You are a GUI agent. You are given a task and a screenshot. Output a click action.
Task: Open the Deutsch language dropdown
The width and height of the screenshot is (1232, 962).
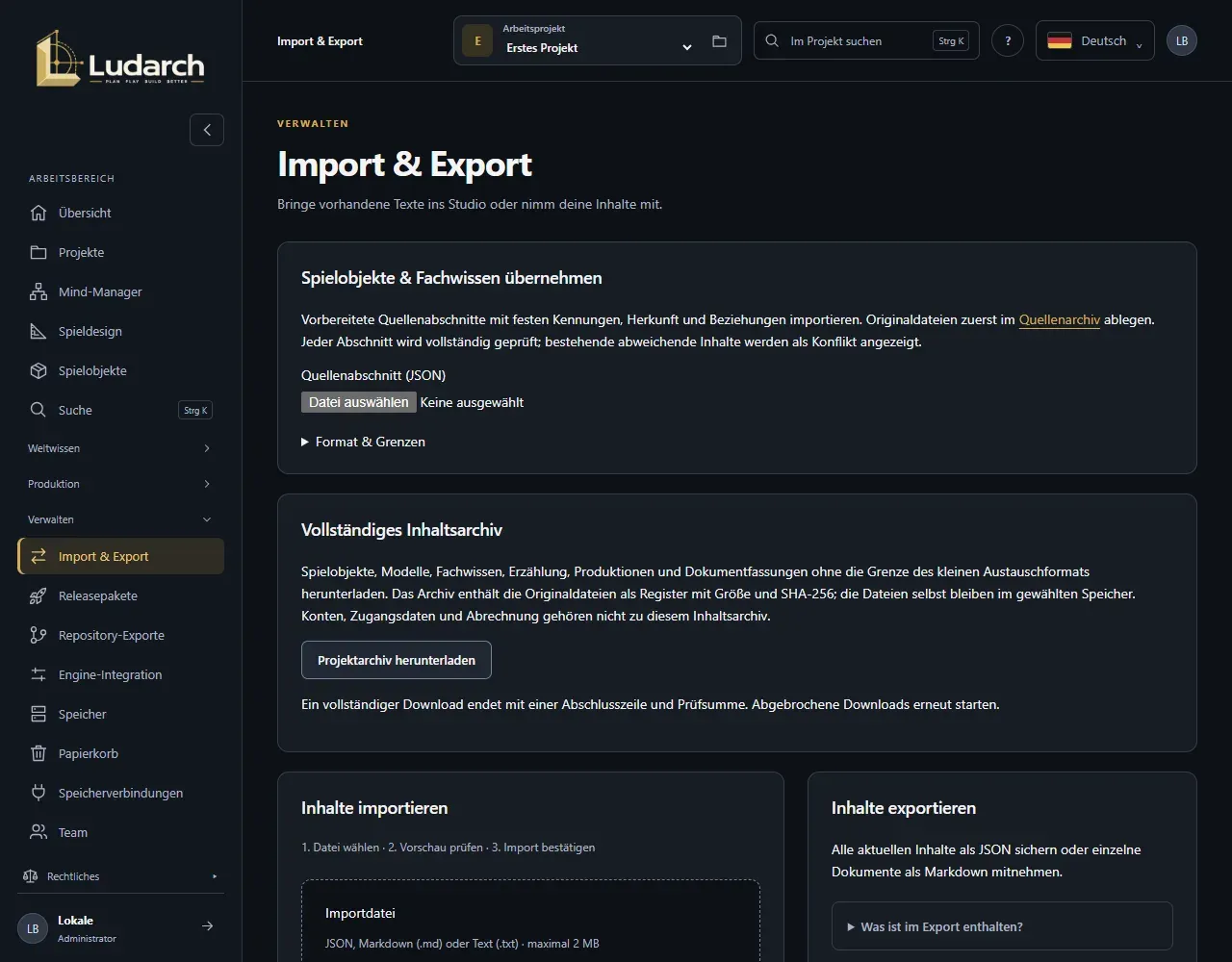(x=1095, y=40)
